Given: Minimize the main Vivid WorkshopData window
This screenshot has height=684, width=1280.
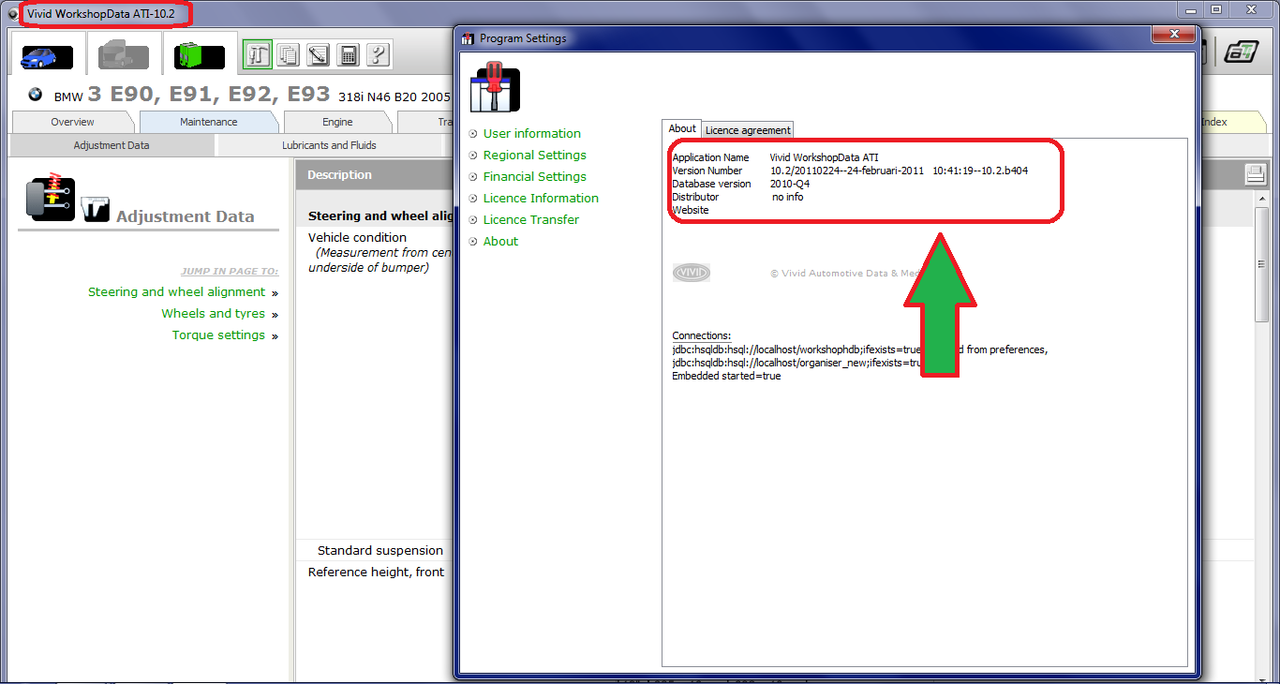Looking at the screenshot, I should click(1191, 9).
